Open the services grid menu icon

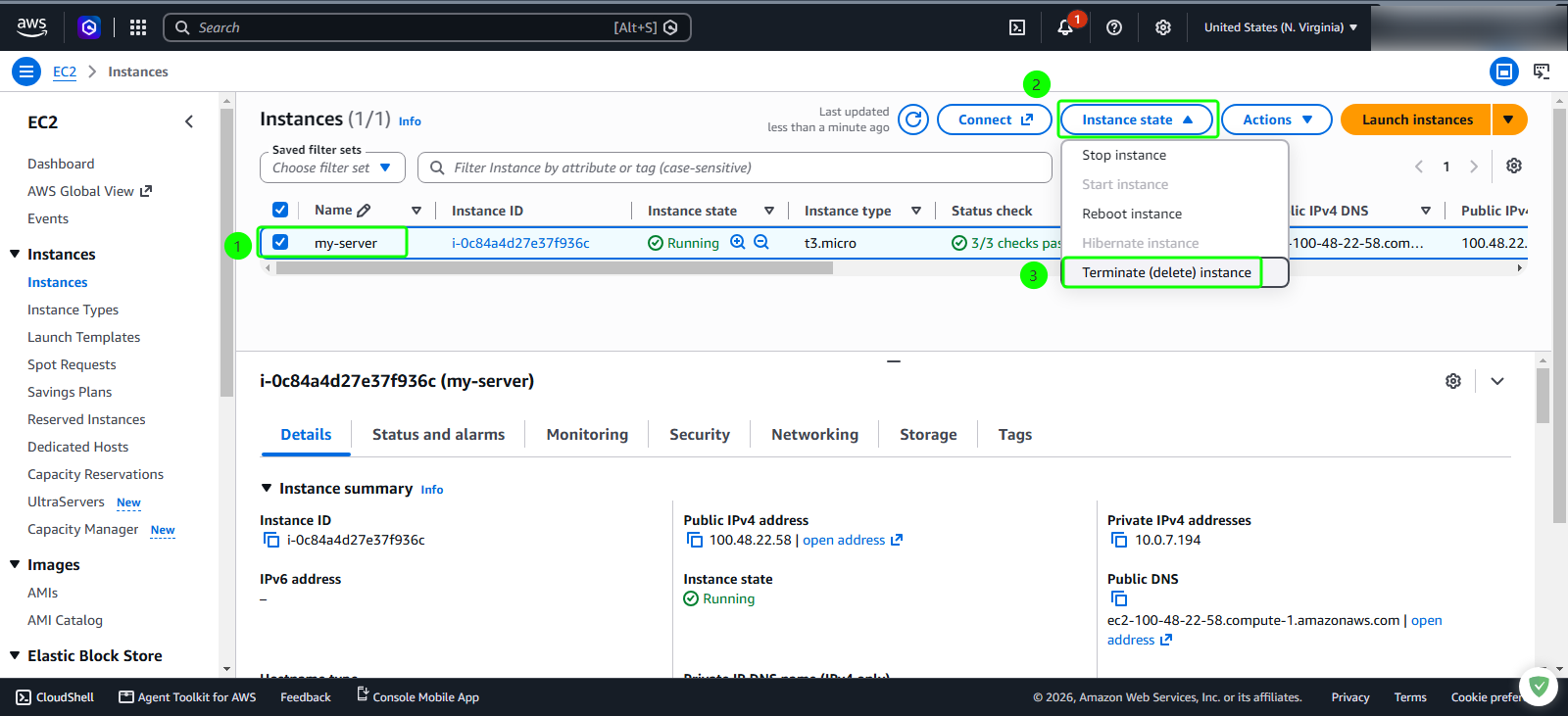click(x=138, y=27)
